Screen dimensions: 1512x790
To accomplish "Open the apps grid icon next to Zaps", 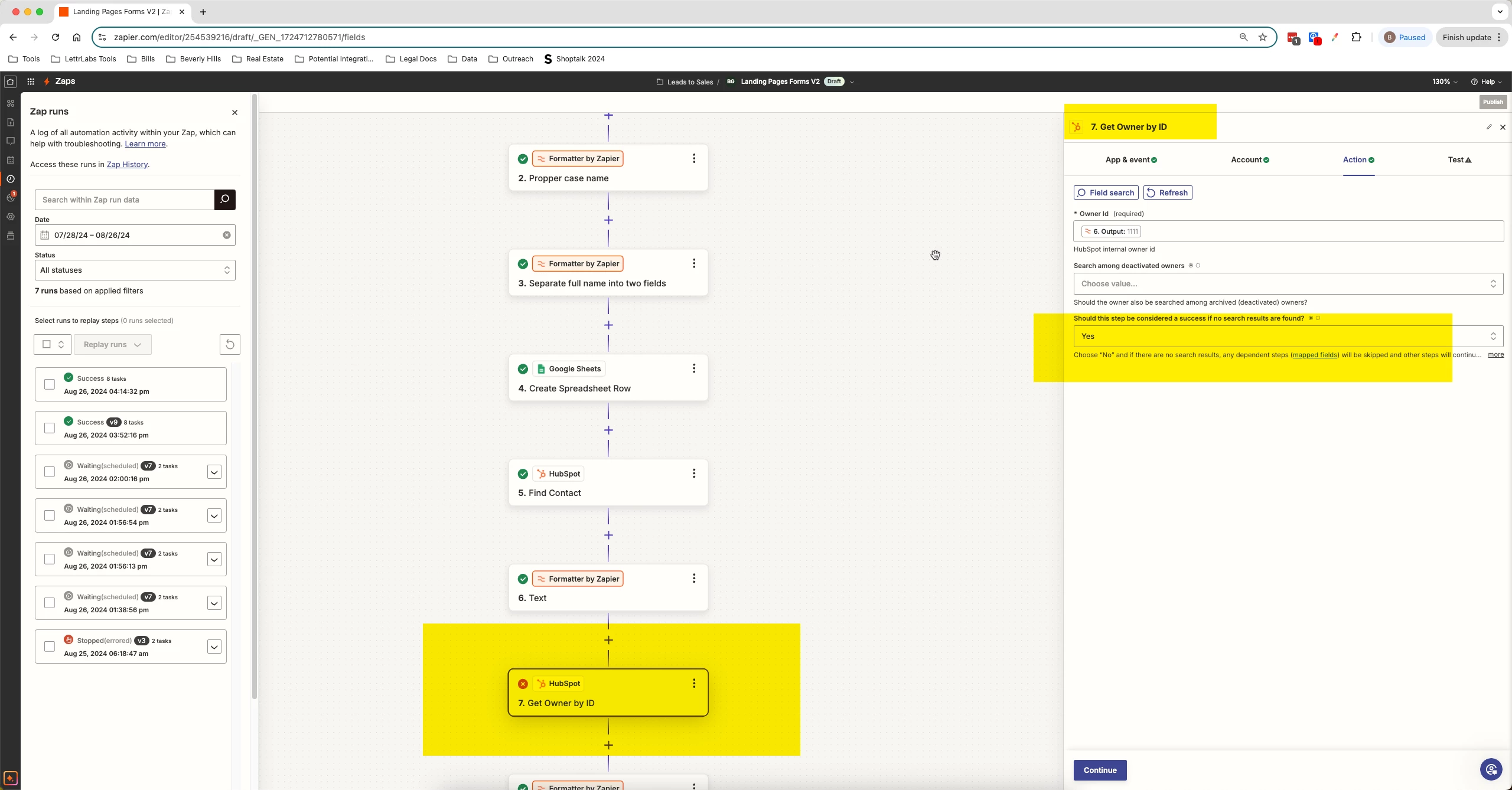I will tap(31, 81).
